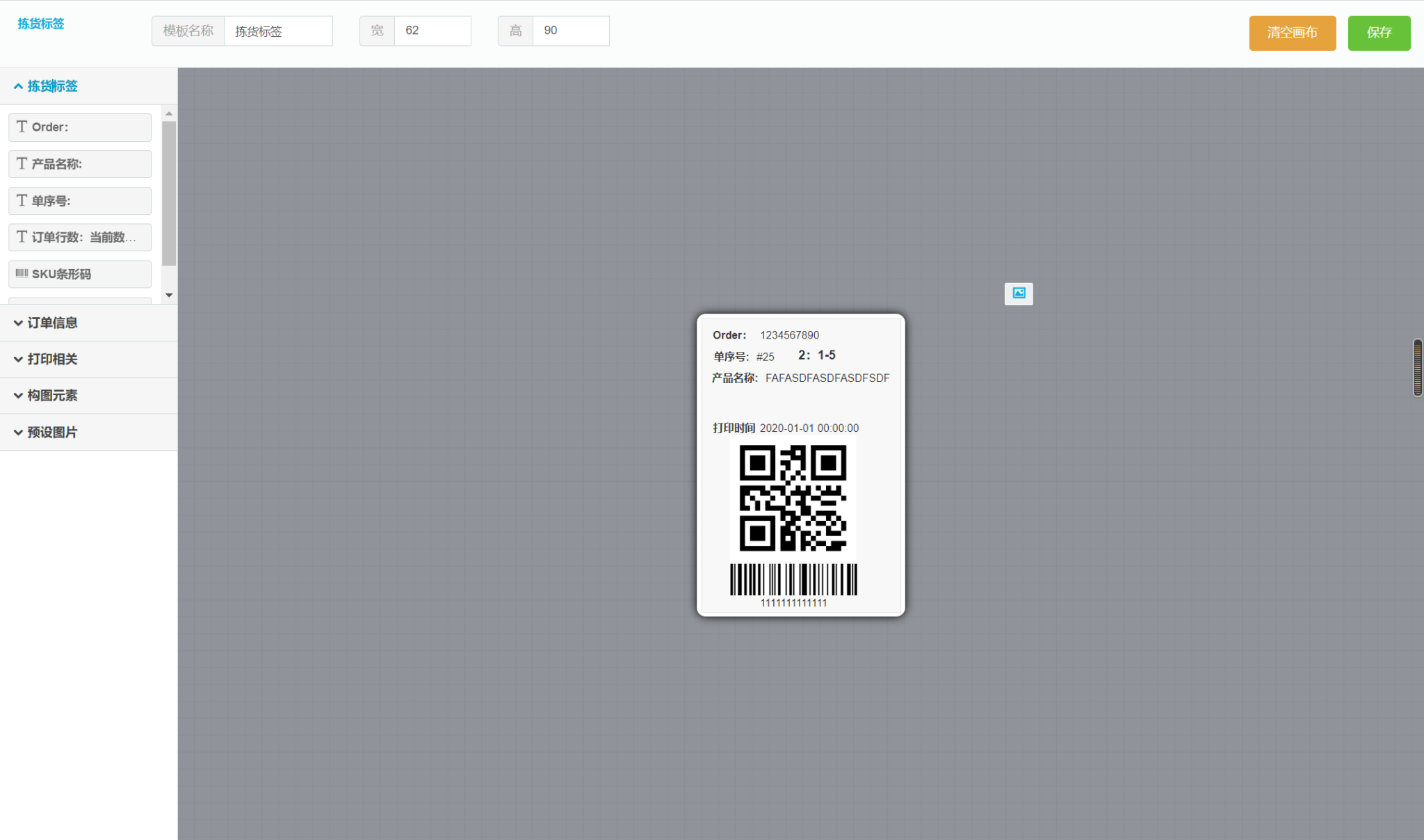
Task: Click the scroll down arrow in element list
Action: 169,296
